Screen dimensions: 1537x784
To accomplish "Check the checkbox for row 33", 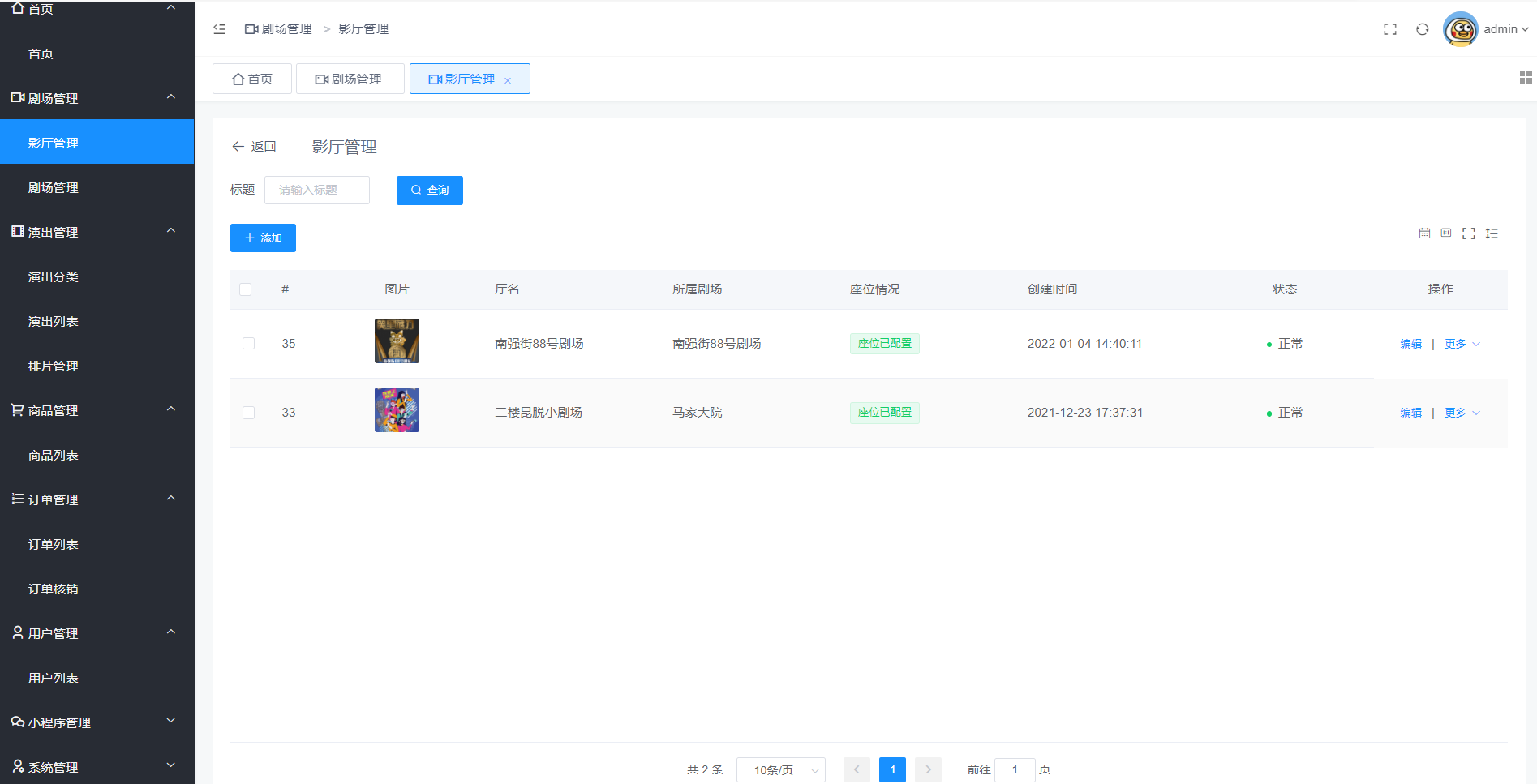I will (x=249, y=413).
